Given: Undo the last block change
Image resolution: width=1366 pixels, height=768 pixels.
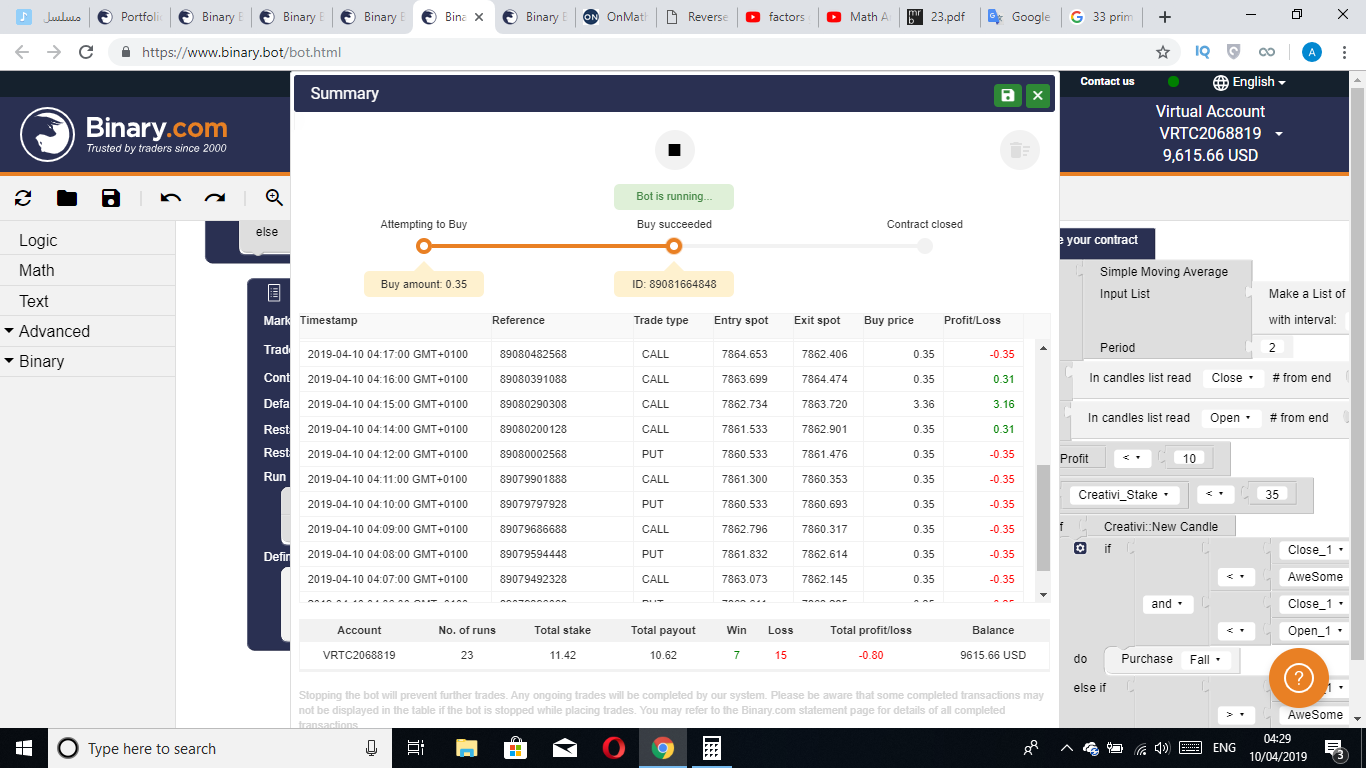Looking at the screenshot, I should pyautogui.click(x=170, y=198).
